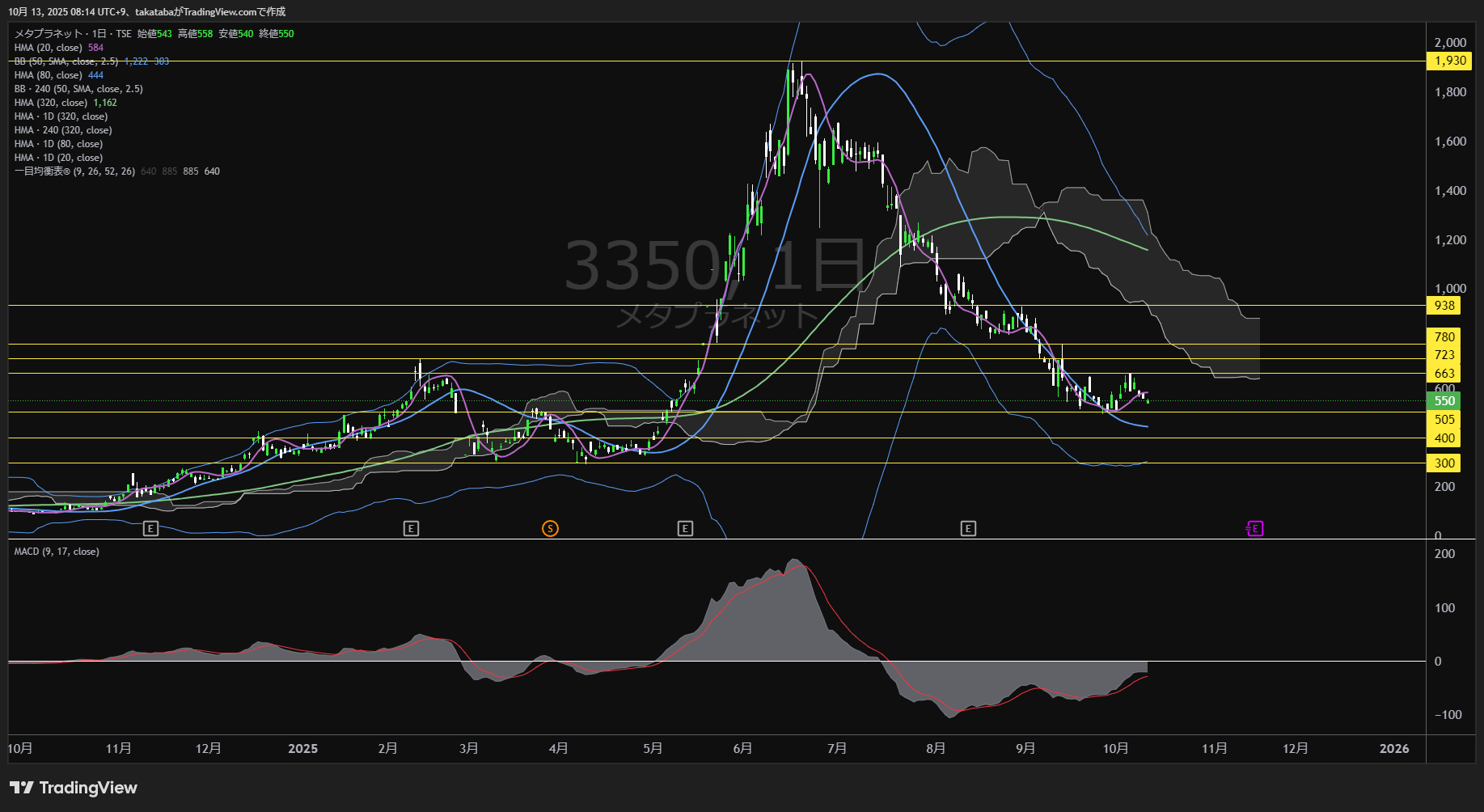Select the HMA (80, close) indicator legend
The width and height of the screenshot is (1484, 812).
49,75
